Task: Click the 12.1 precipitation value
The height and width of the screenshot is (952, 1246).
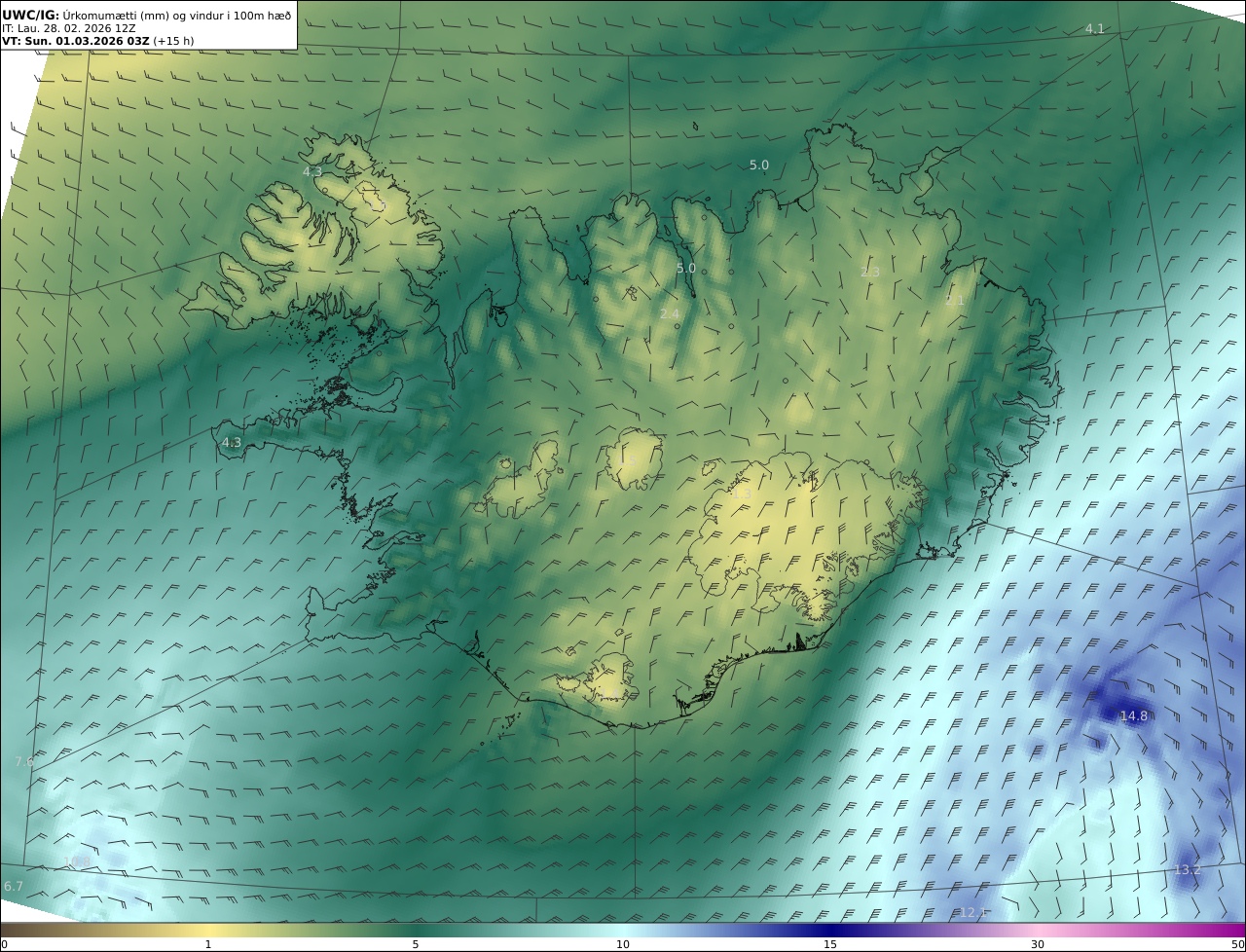Action: [x=972, y=912]
